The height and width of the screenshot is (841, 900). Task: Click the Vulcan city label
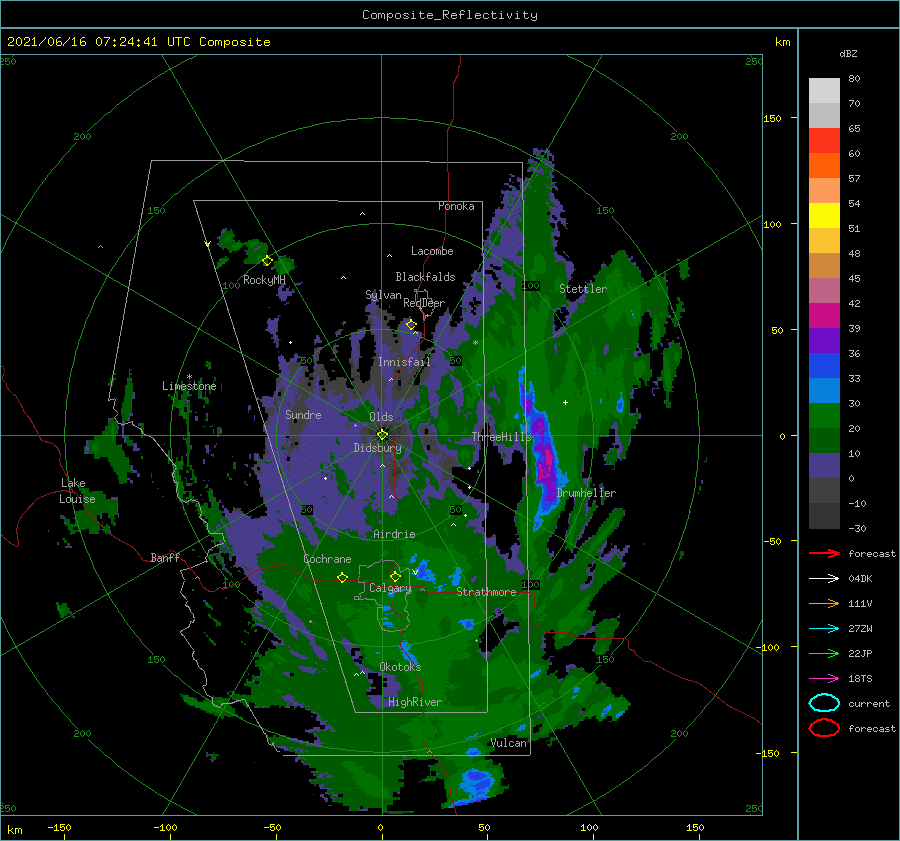(x=509, y=743)
